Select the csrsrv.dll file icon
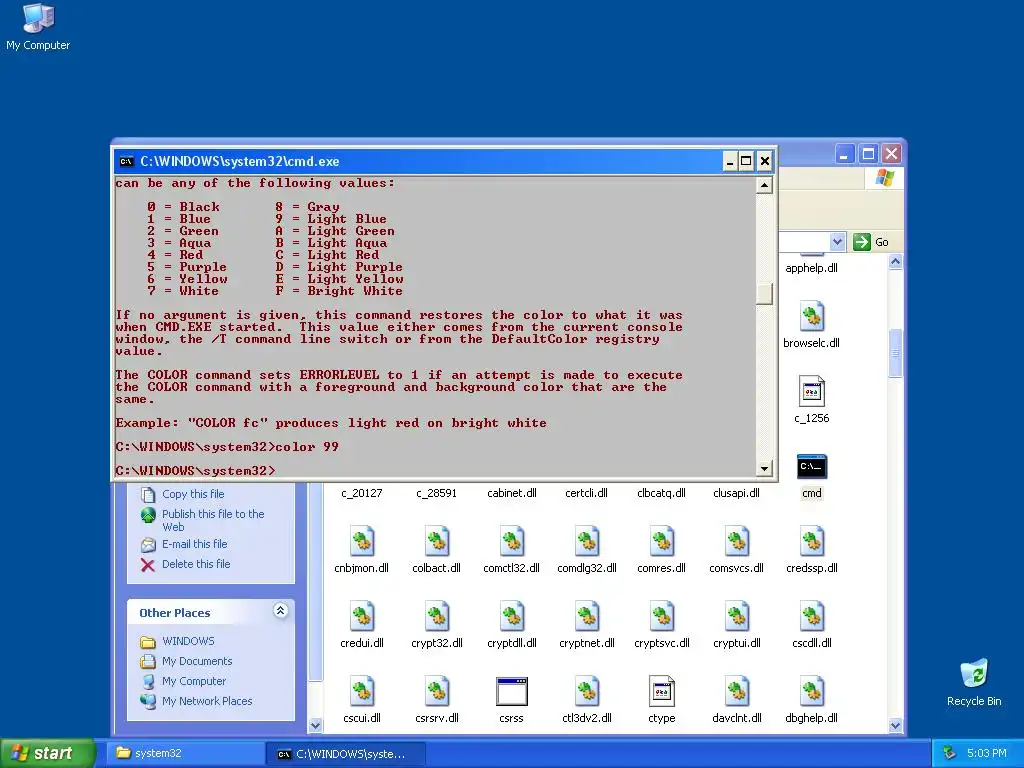Image resolution: width=1024 pixels, height=768 pixels. (x=437, y=692)
